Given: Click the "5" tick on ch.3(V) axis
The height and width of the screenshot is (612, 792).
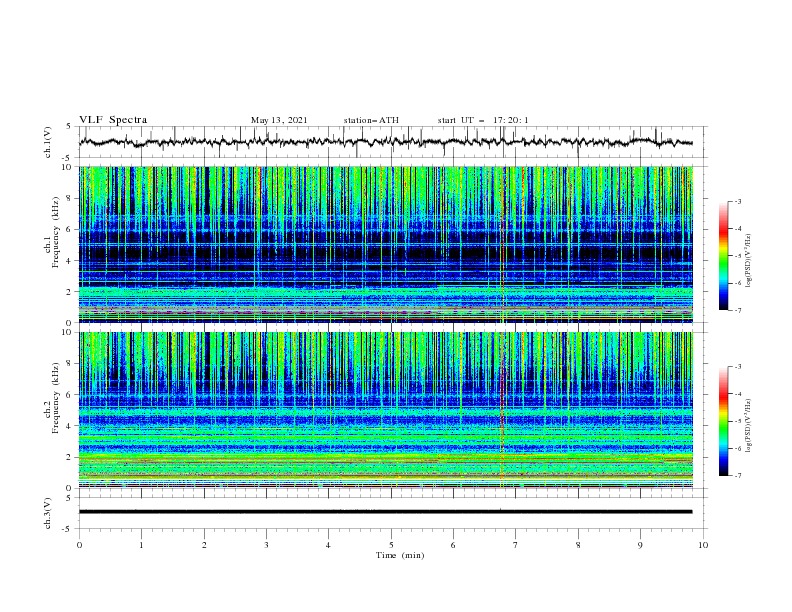Looking at the screenshot, I should 69,497.
